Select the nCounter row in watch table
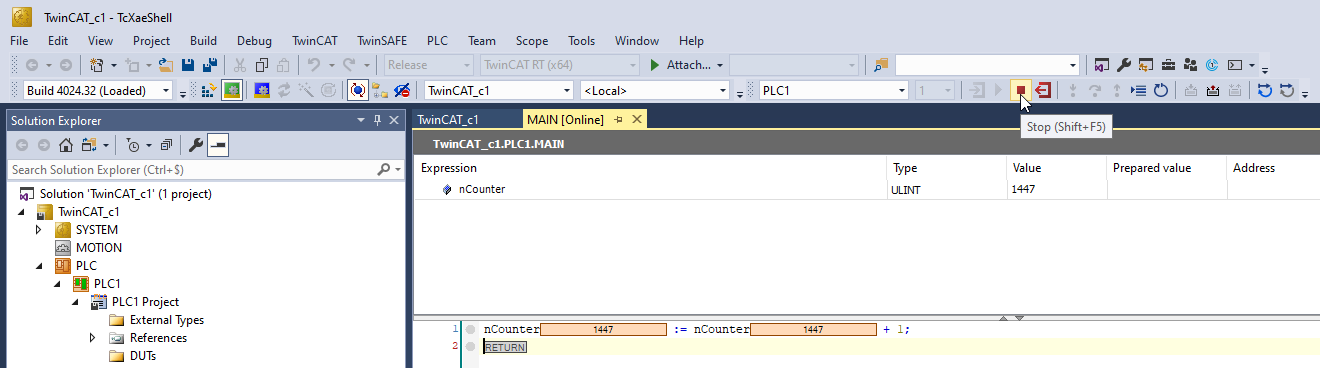This screenshot has width=1320, height=368. pyautogui.click(x=866, y=189)
